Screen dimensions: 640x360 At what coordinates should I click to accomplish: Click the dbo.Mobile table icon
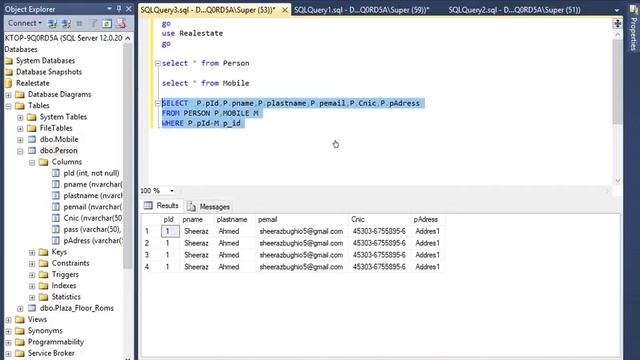pos(32,139)
